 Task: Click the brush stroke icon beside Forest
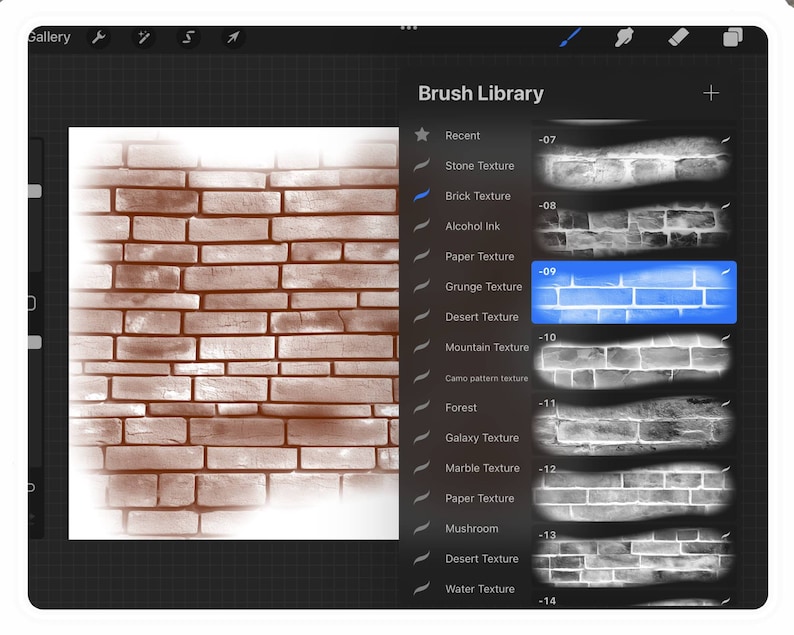coord(422,407)
